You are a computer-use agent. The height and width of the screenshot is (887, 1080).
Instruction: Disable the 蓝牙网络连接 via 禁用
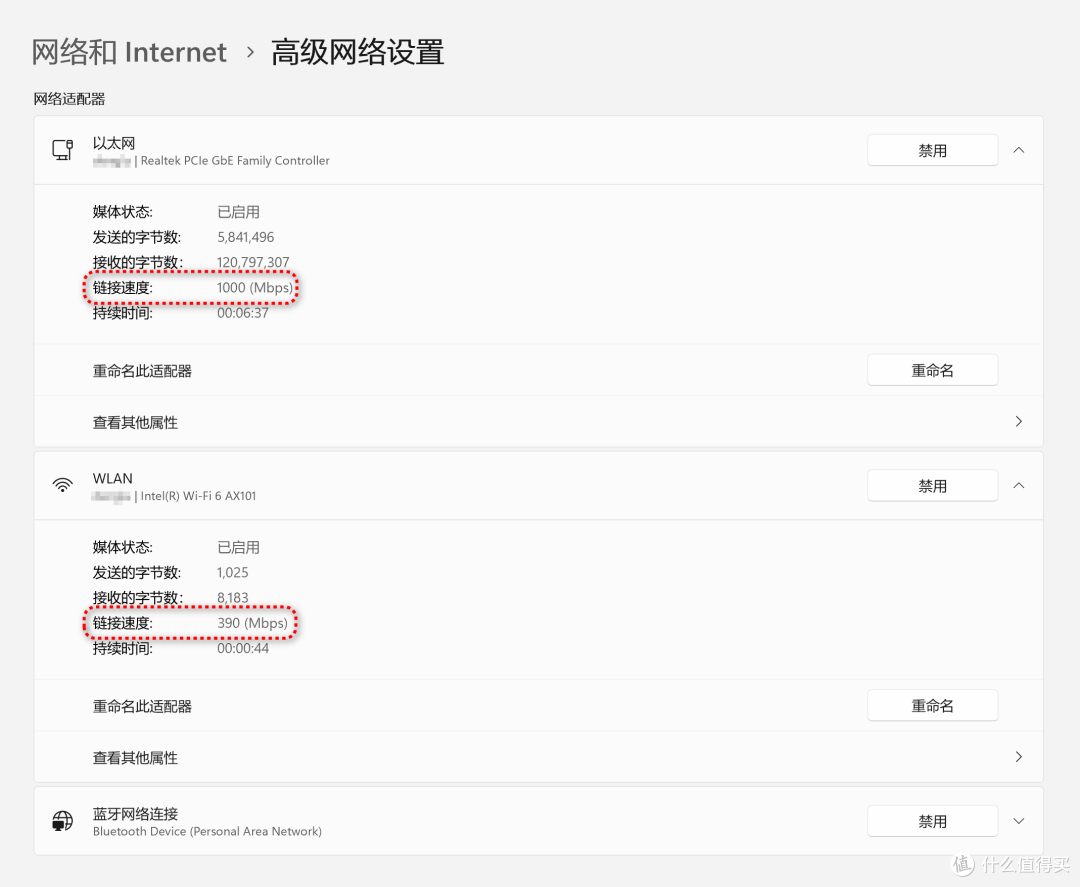tap(932, 820)
